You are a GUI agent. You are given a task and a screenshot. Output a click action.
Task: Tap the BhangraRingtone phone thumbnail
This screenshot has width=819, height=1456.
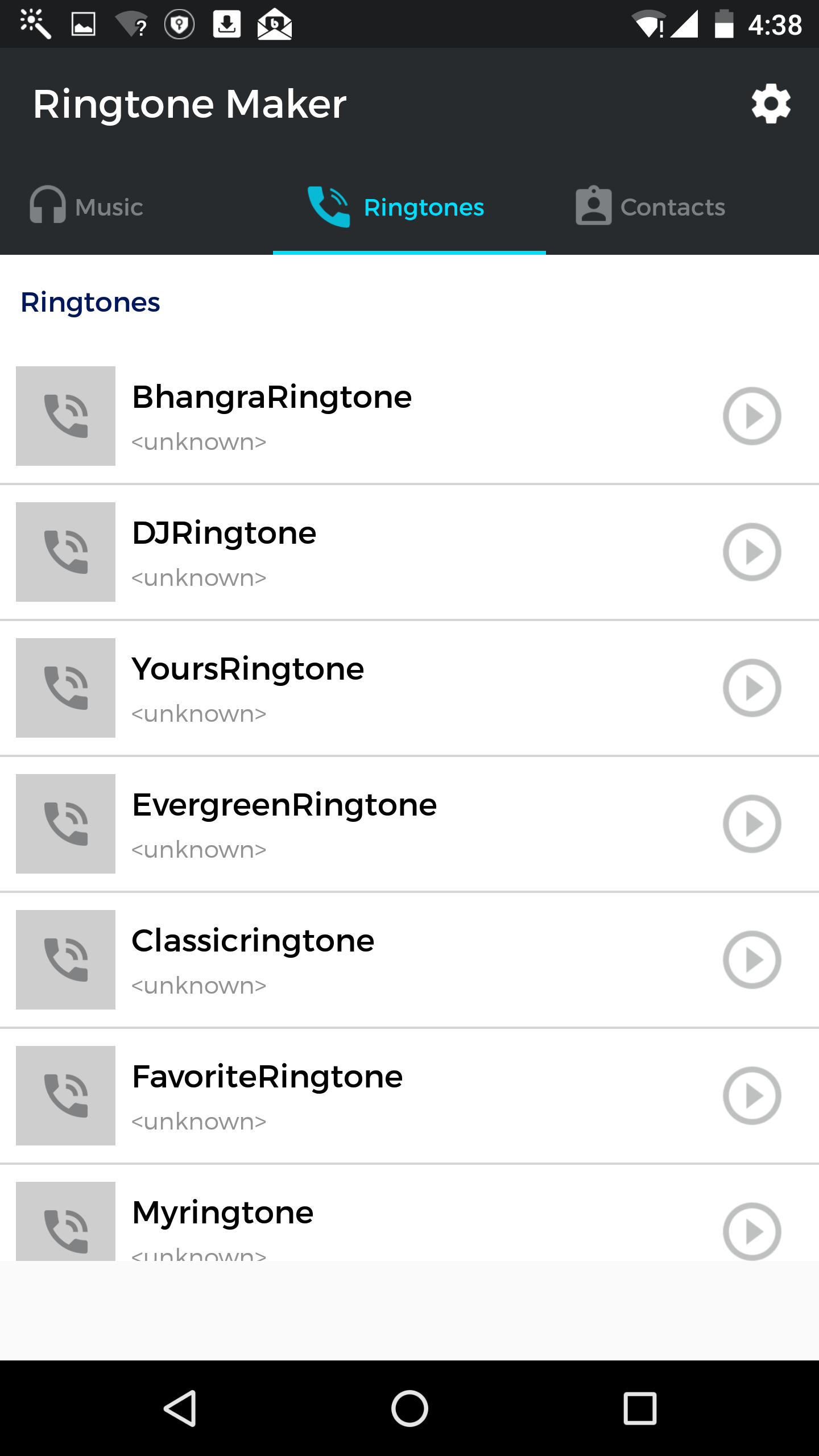(x=65, y=416)
